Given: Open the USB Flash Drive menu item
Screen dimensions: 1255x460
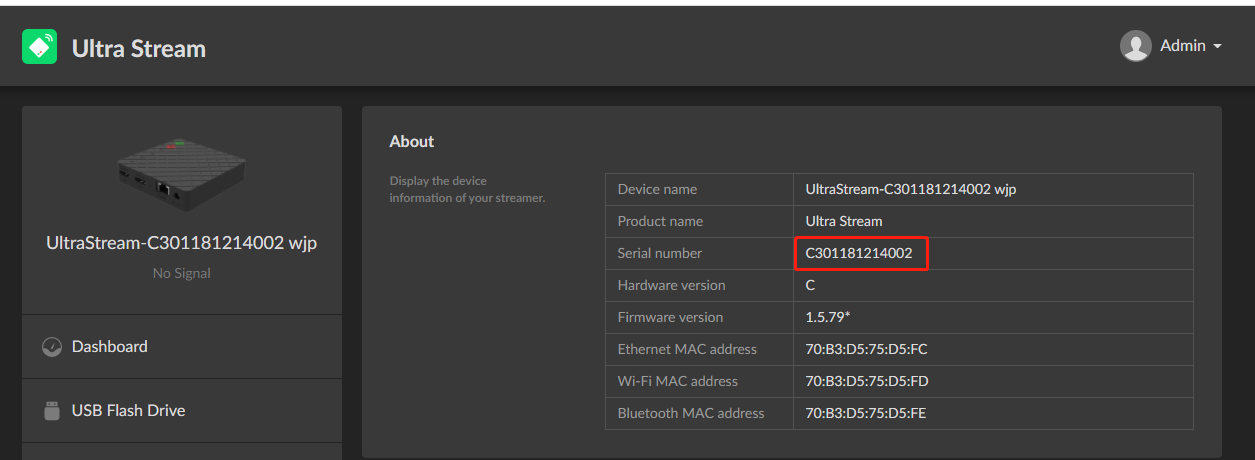Looking at the screenshot, I should point(182,411).
